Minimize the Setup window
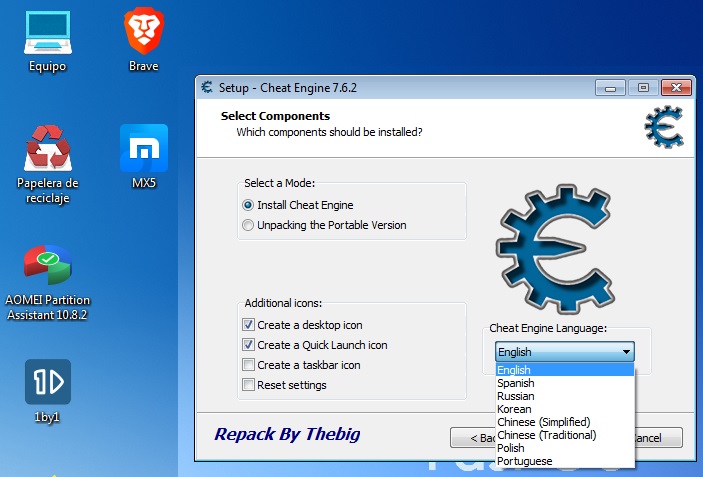The height and width of the screenshot is (477, 703). pos(610,87)
